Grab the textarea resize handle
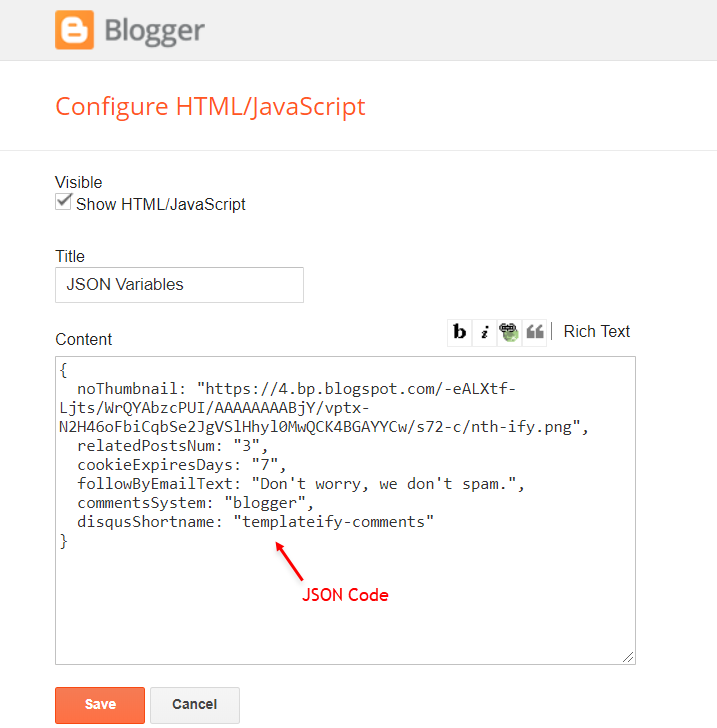 coord(628,657)
